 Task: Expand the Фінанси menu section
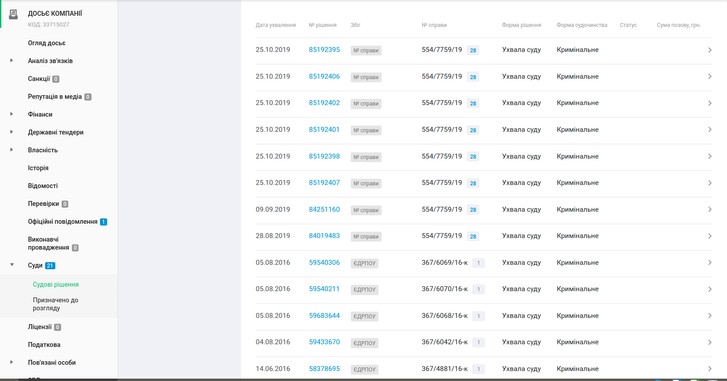coord(12,114)
